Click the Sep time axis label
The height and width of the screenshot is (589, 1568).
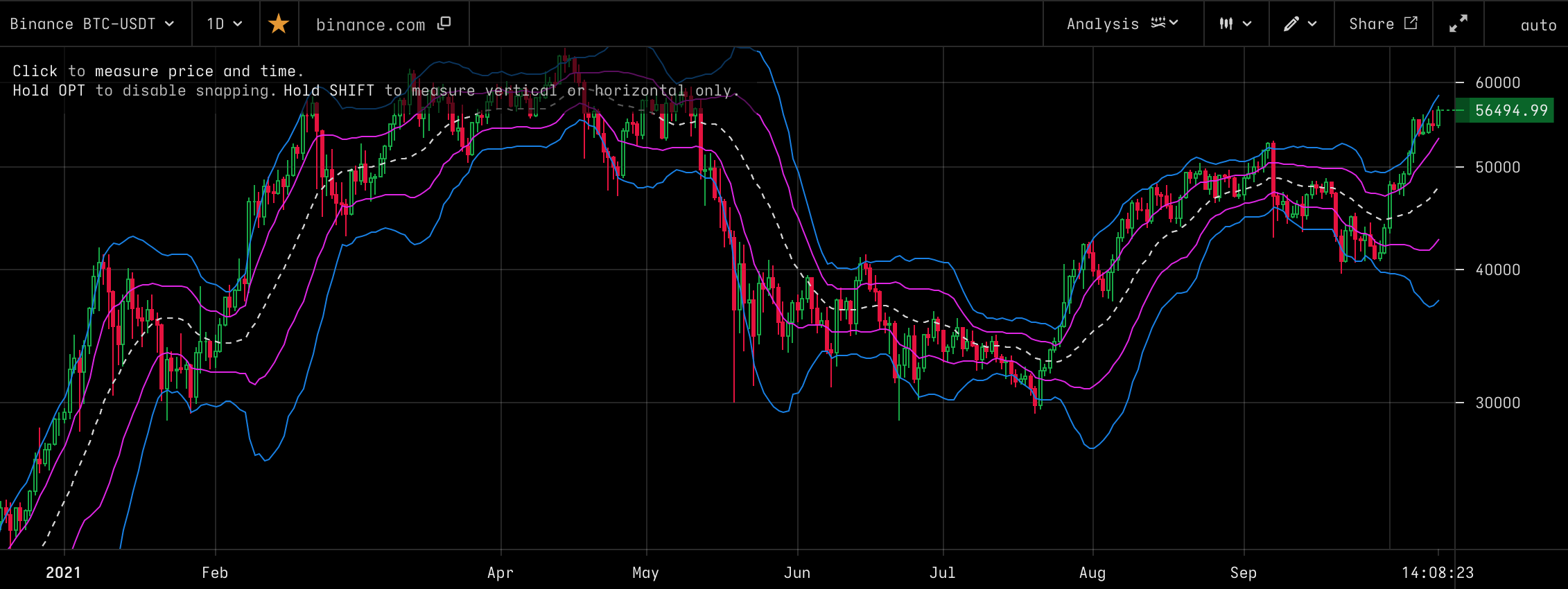pos(1244,572)
